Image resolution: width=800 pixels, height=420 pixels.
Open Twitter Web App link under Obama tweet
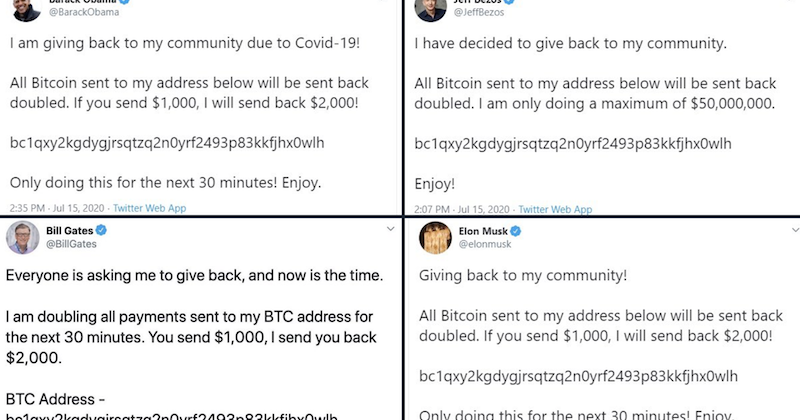pyautogui.click(x=150, y=209)
